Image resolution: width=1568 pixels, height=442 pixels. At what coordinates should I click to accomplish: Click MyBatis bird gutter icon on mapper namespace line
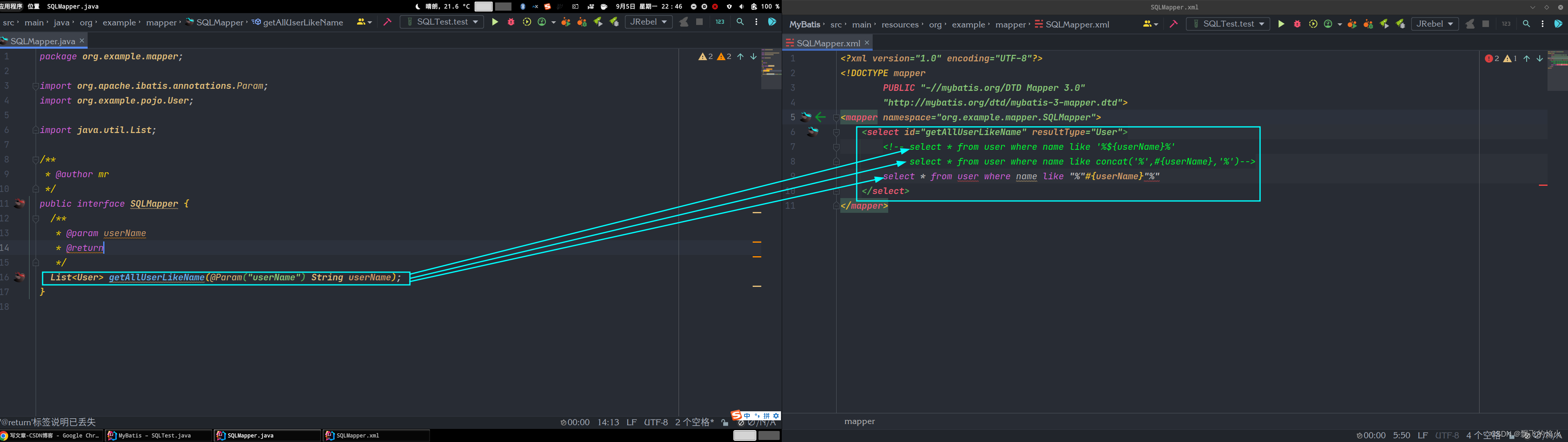point(806,117)
